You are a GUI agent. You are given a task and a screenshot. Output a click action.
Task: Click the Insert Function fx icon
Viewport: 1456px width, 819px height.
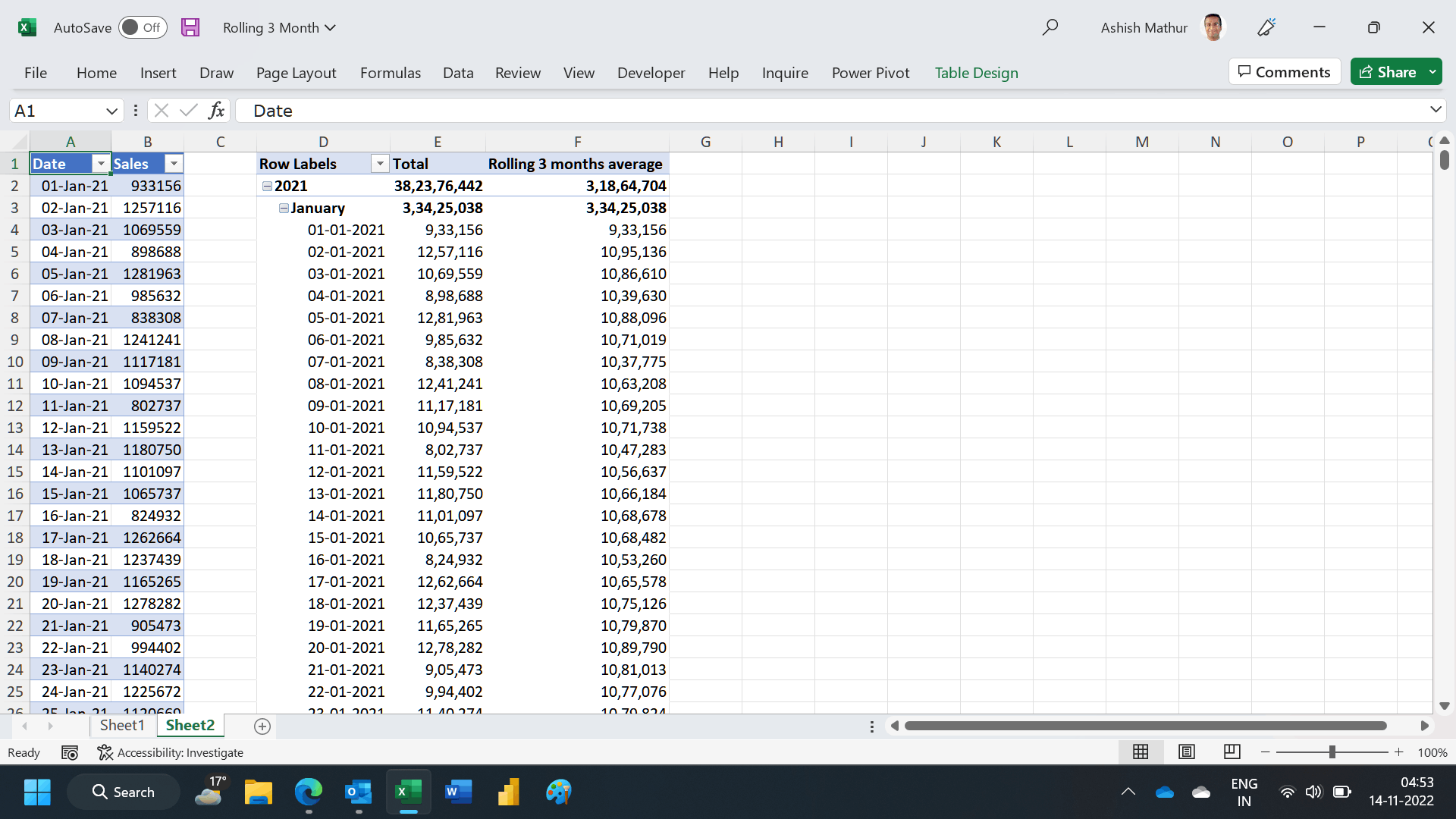(216, 111)
